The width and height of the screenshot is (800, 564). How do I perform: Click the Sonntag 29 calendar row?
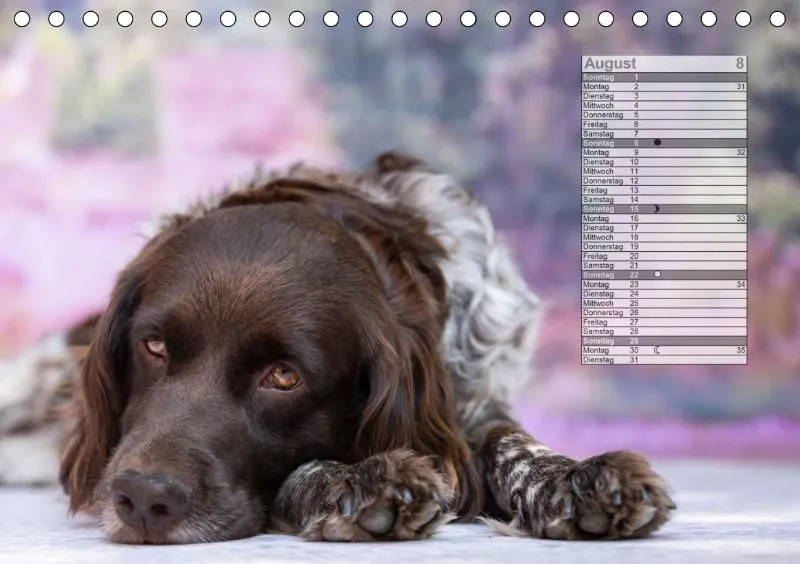point(664,341)
